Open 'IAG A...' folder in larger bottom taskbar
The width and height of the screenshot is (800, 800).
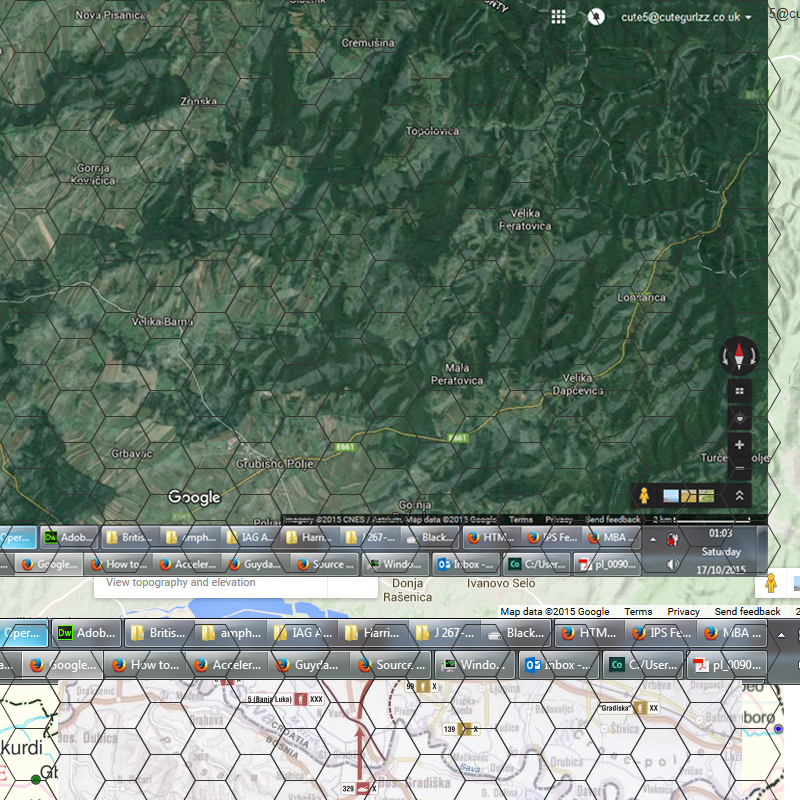coord(303,633)
